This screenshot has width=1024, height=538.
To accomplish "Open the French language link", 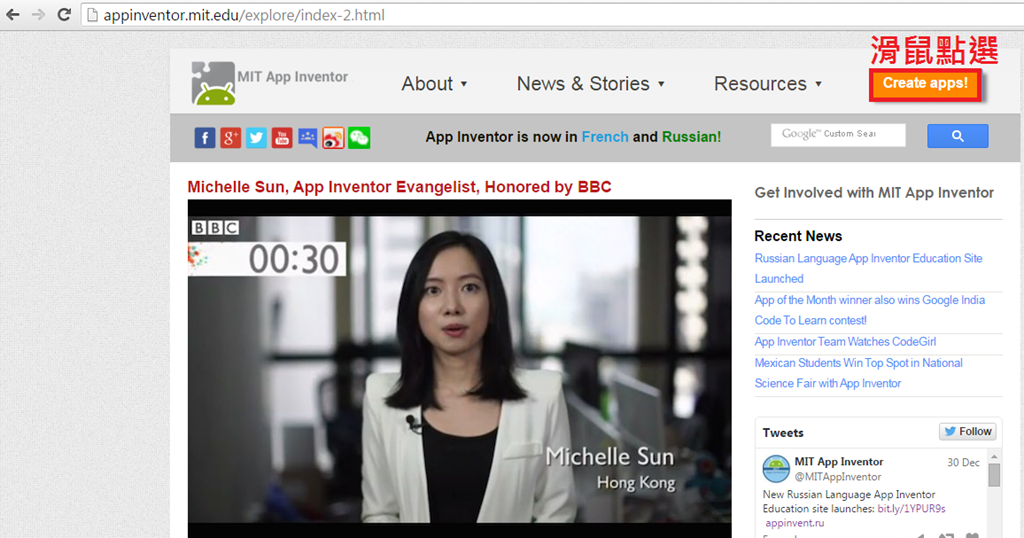I will 605,137.
